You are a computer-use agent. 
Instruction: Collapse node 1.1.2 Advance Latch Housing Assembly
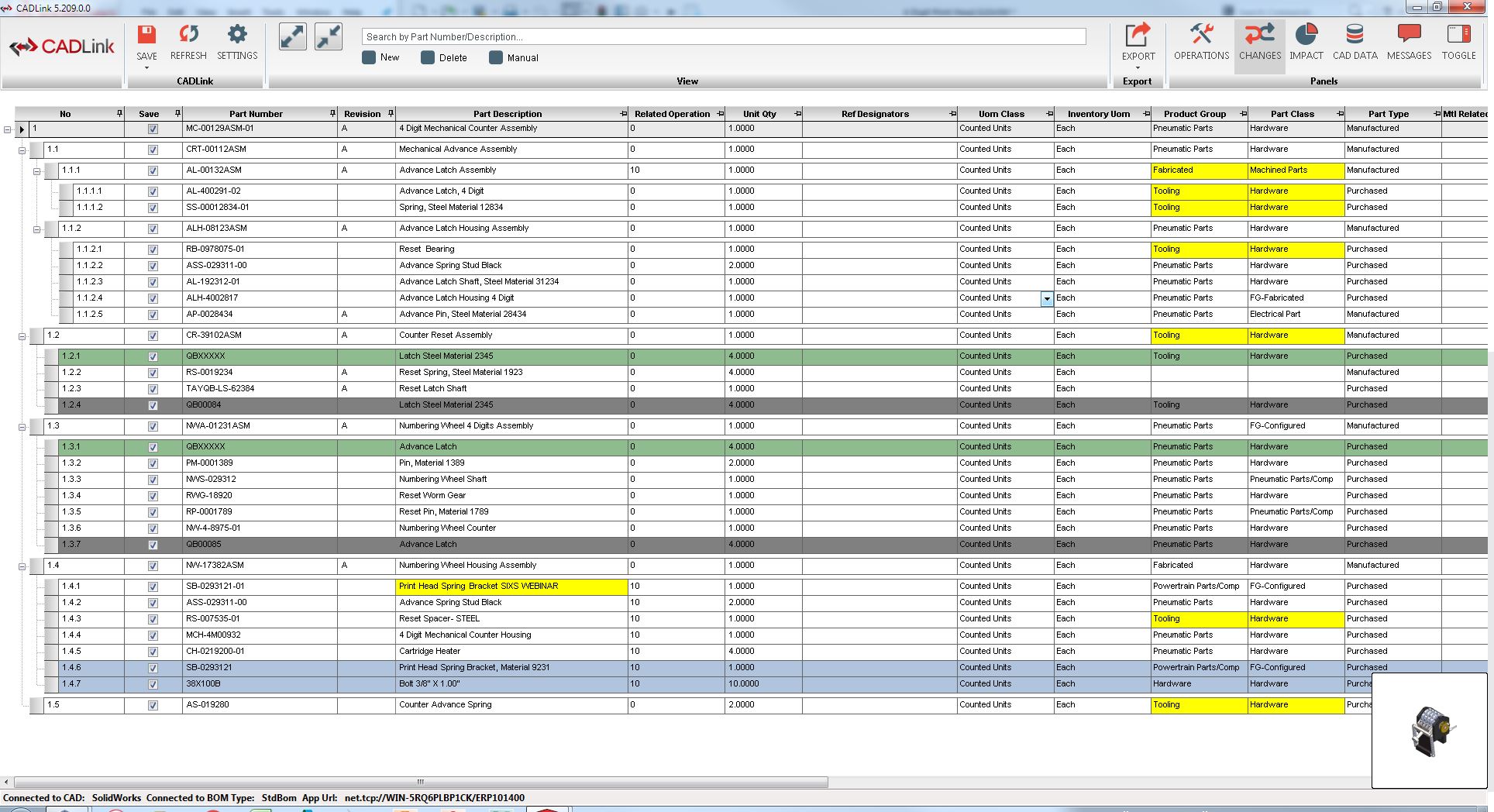click(36, 229)
